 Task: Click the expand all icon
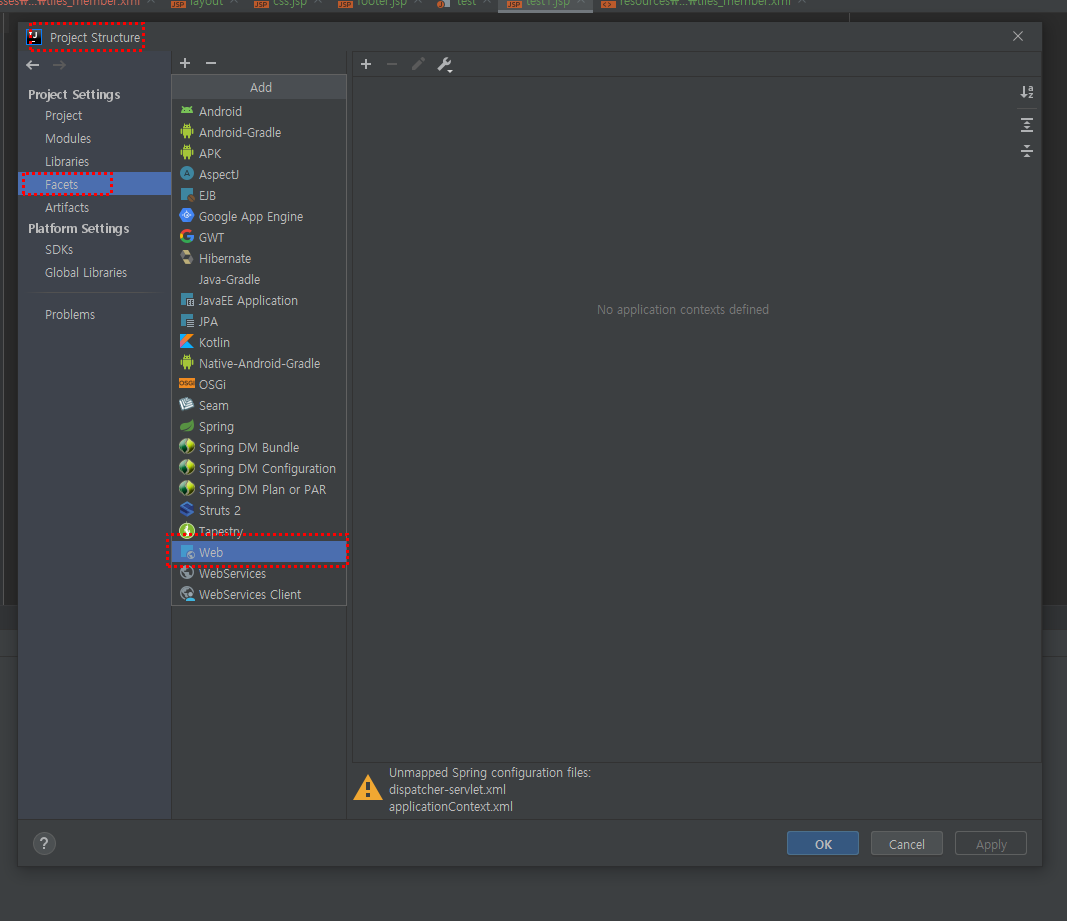click(1027, 125)
